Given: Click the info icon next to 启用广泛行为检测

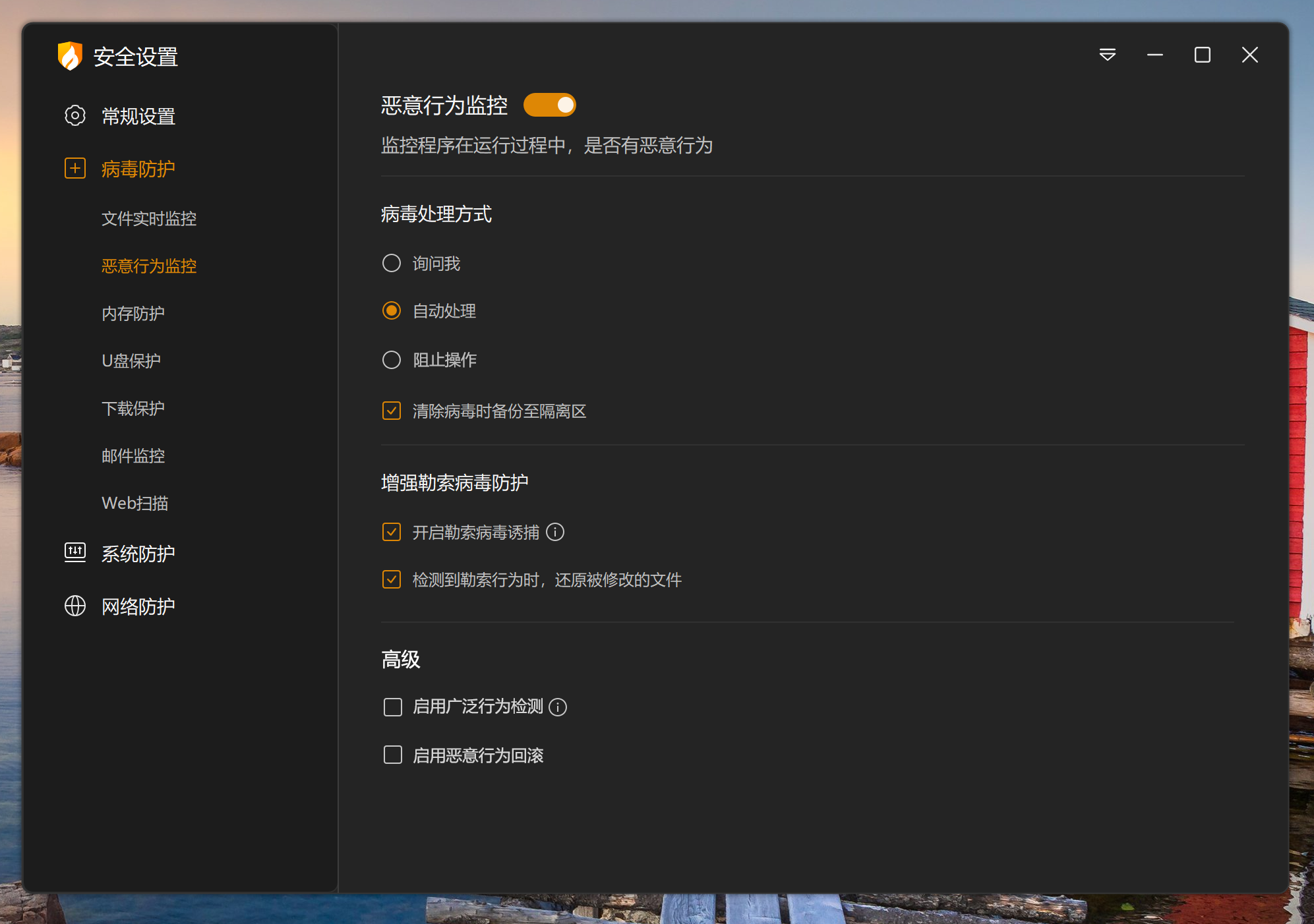Looking at the screenshot, I should click(558, 707).
